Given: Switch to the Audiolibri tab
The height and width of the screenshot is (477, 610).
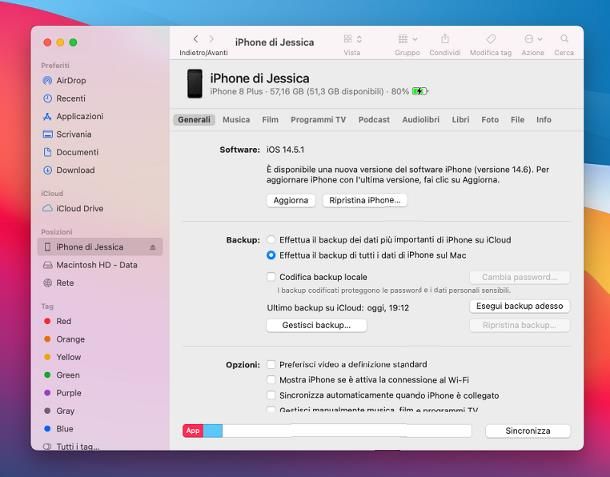Looking at the screenshot, I should [x=421, y=120].
